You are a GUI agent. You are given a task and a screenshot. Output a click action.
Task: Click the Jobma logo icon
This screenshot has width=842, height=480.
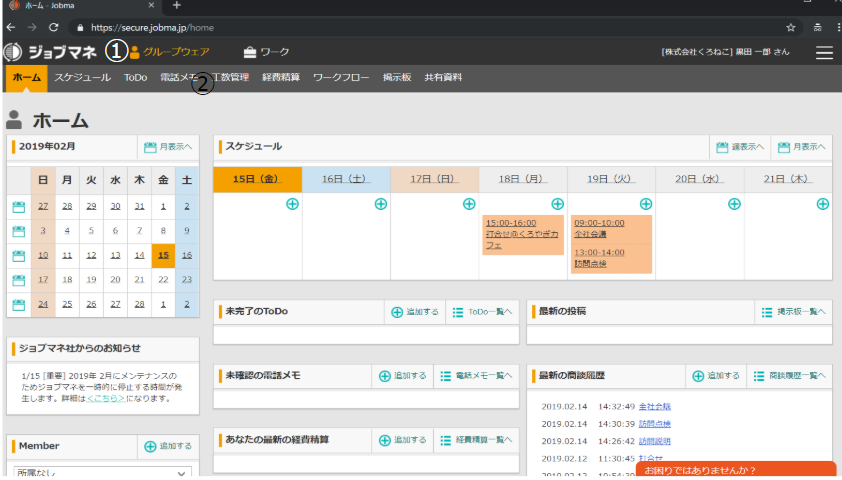click(x=13, y=52)
